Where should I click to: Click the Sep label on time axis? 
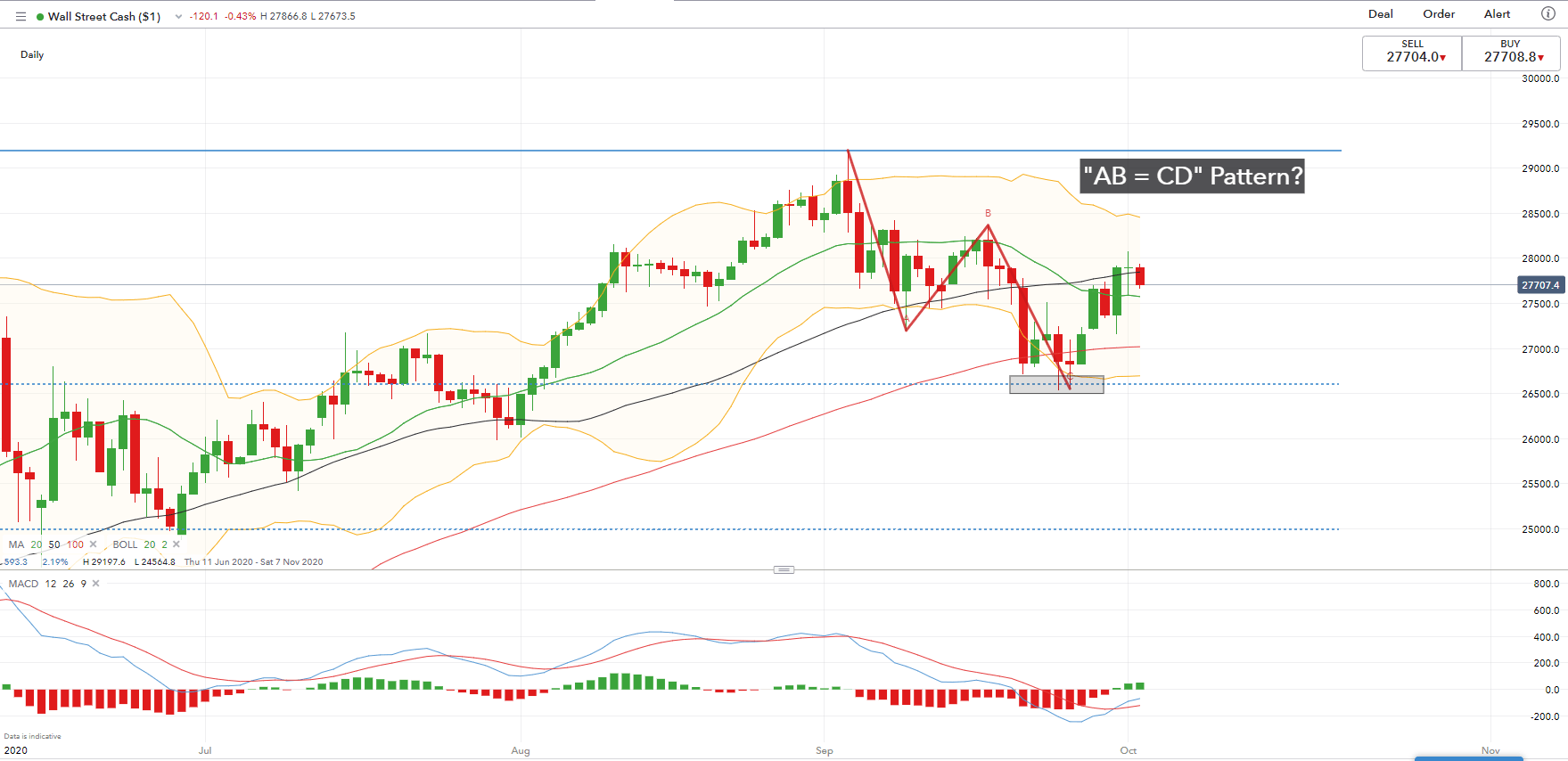(x=825, y=750)
